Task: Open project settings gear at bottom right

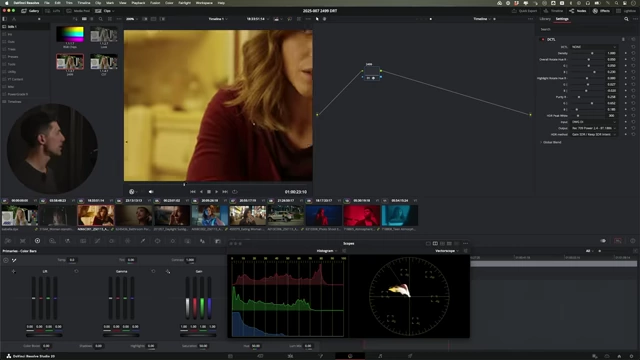Action: tap(631, 356)
